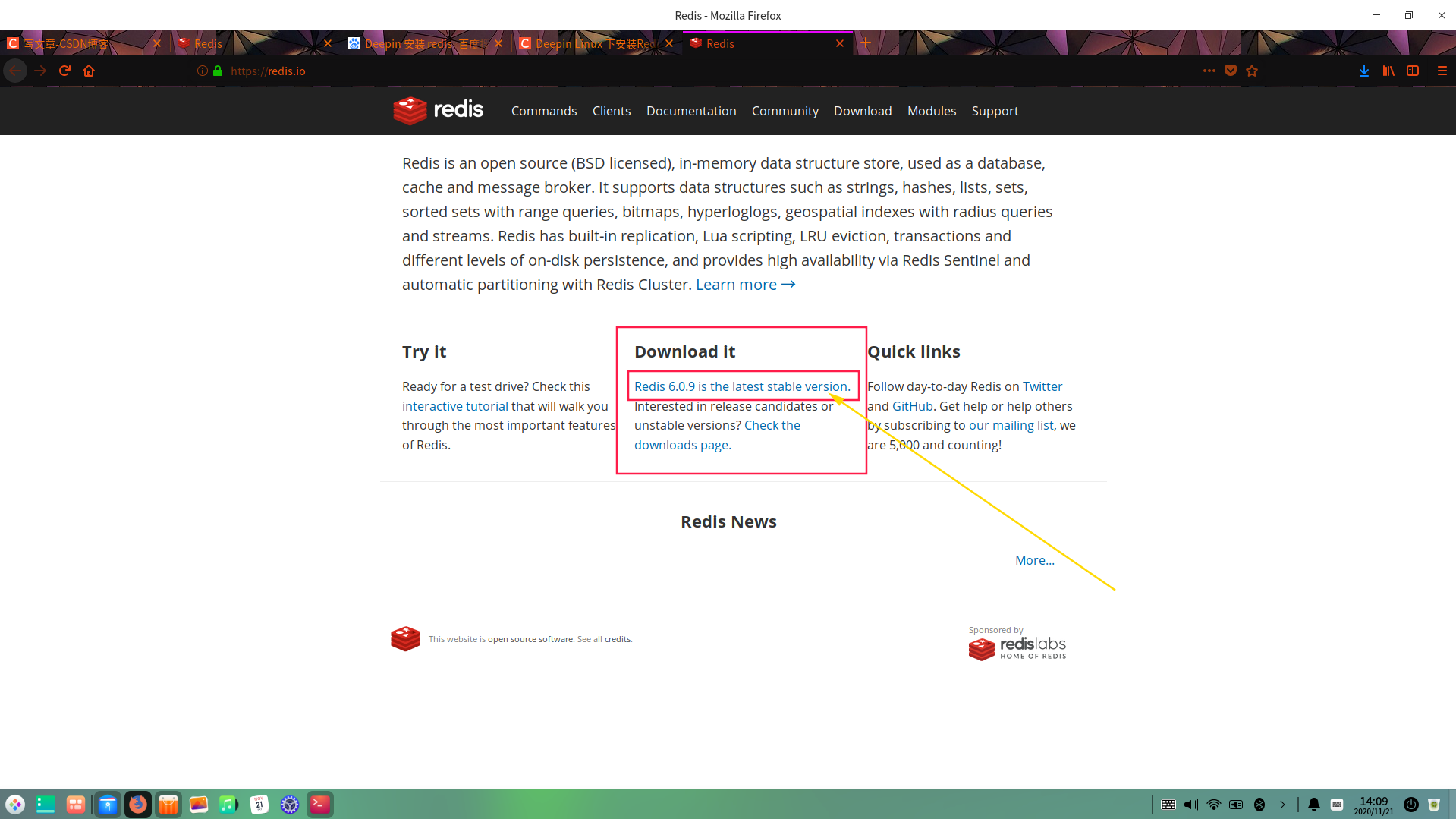
Task: Open the GitHub link
Action: point(913,406)
